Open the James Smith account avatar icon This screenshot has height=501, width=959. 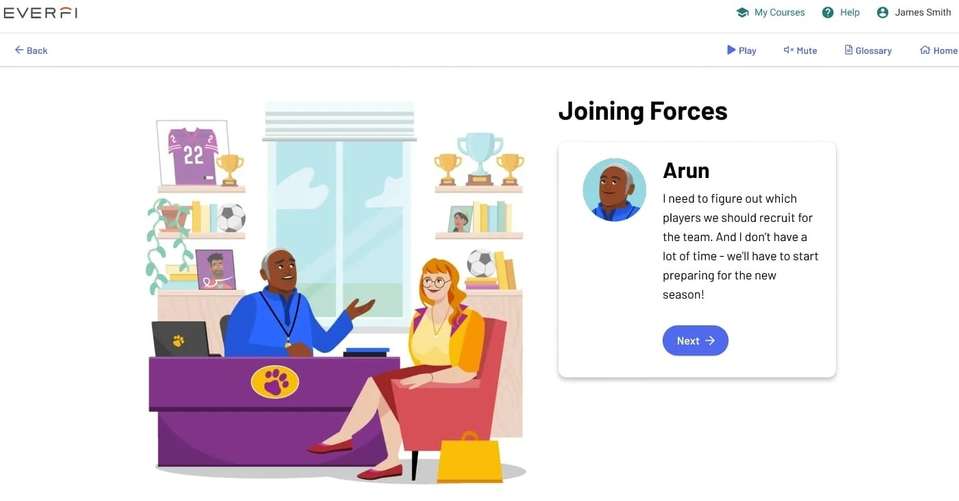pyautogui.click(x=883, y=12)
